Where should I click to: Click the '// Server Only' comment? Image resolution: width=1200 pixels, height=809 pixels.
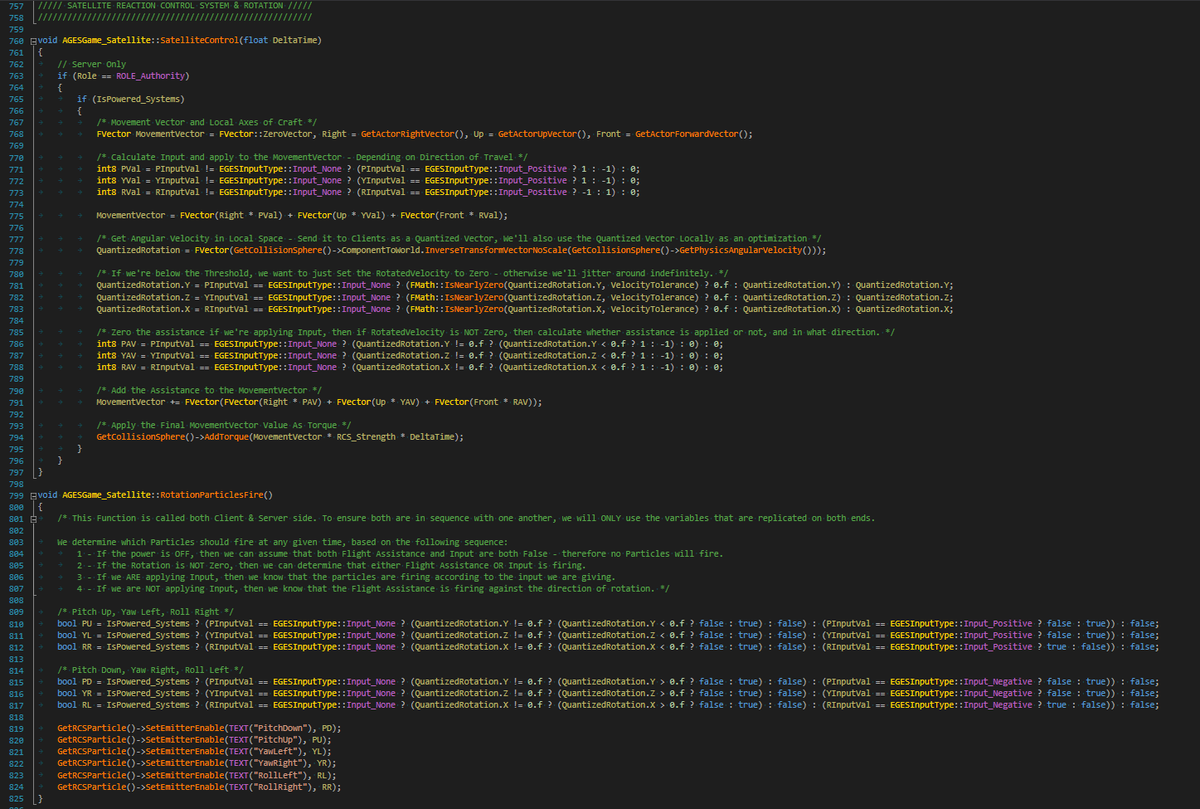pyautogui.click(x=92, y=64)
